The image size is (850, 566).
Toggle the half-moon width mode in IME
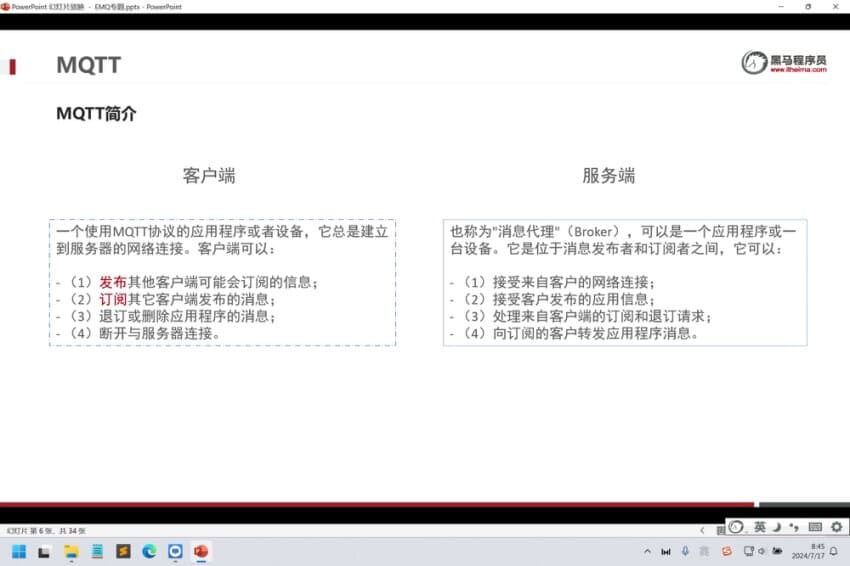pyautogui.click(x=777, y=527)
